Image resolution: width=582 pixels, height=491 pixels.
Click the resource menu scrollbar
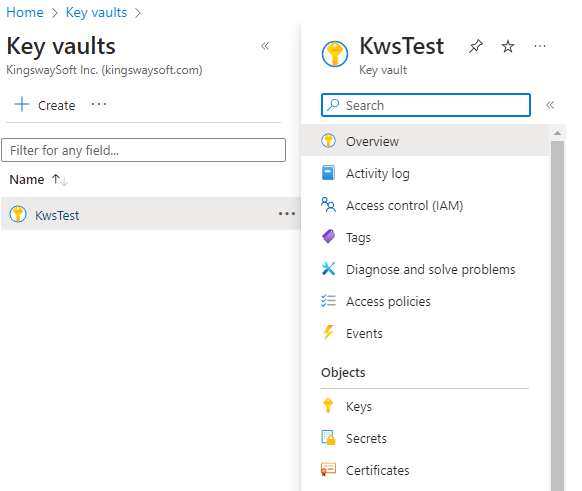tap(557, 315)
